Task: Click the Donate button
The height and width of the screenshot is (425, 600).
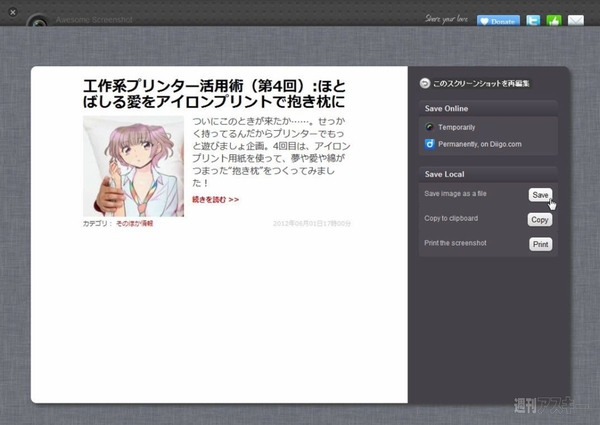Action: (498, 21)
